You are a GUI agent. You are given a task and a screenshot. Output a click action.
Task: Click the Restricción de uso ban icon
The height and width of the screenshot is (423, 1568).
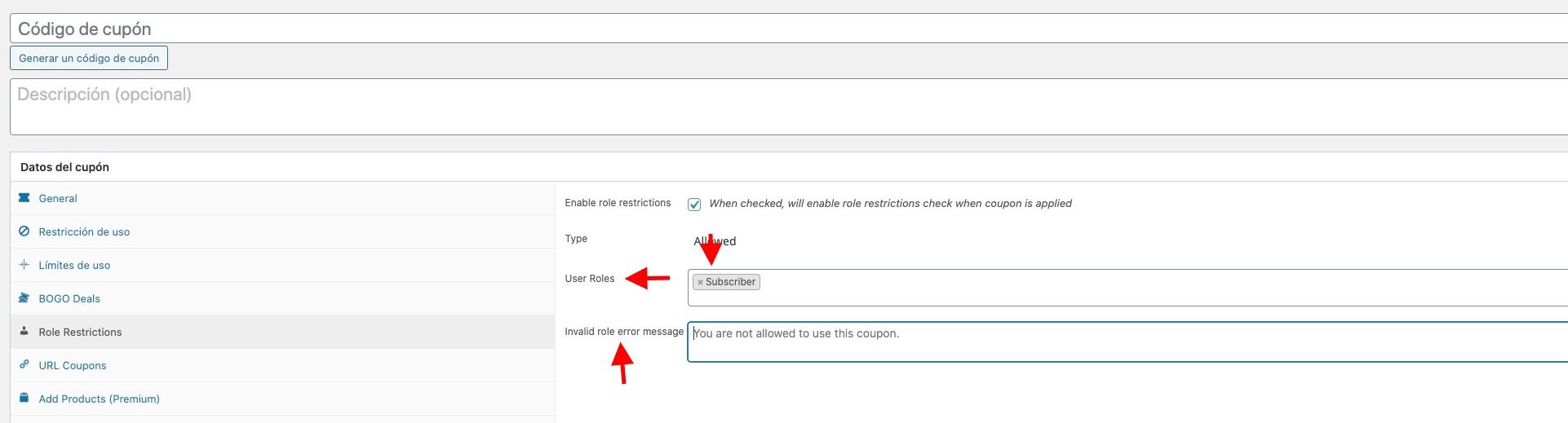24,231
